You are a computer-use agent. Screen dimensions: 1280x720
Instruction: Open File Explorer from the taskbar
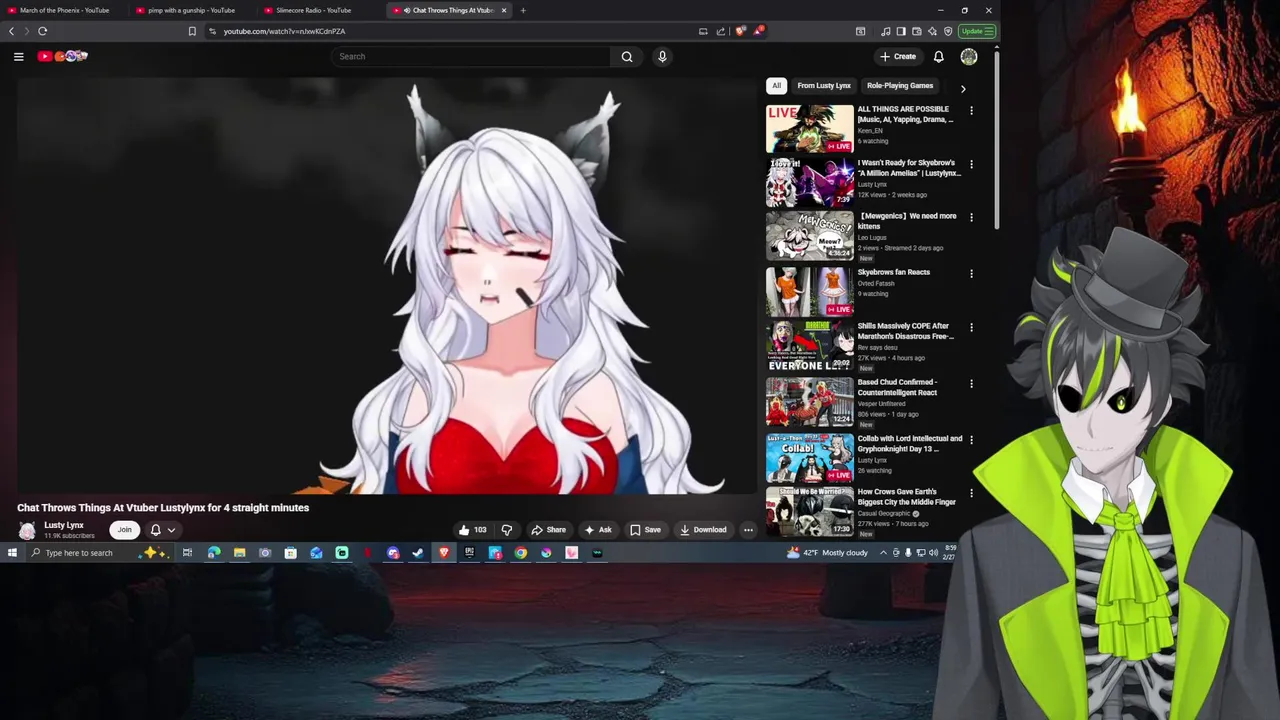239,553
